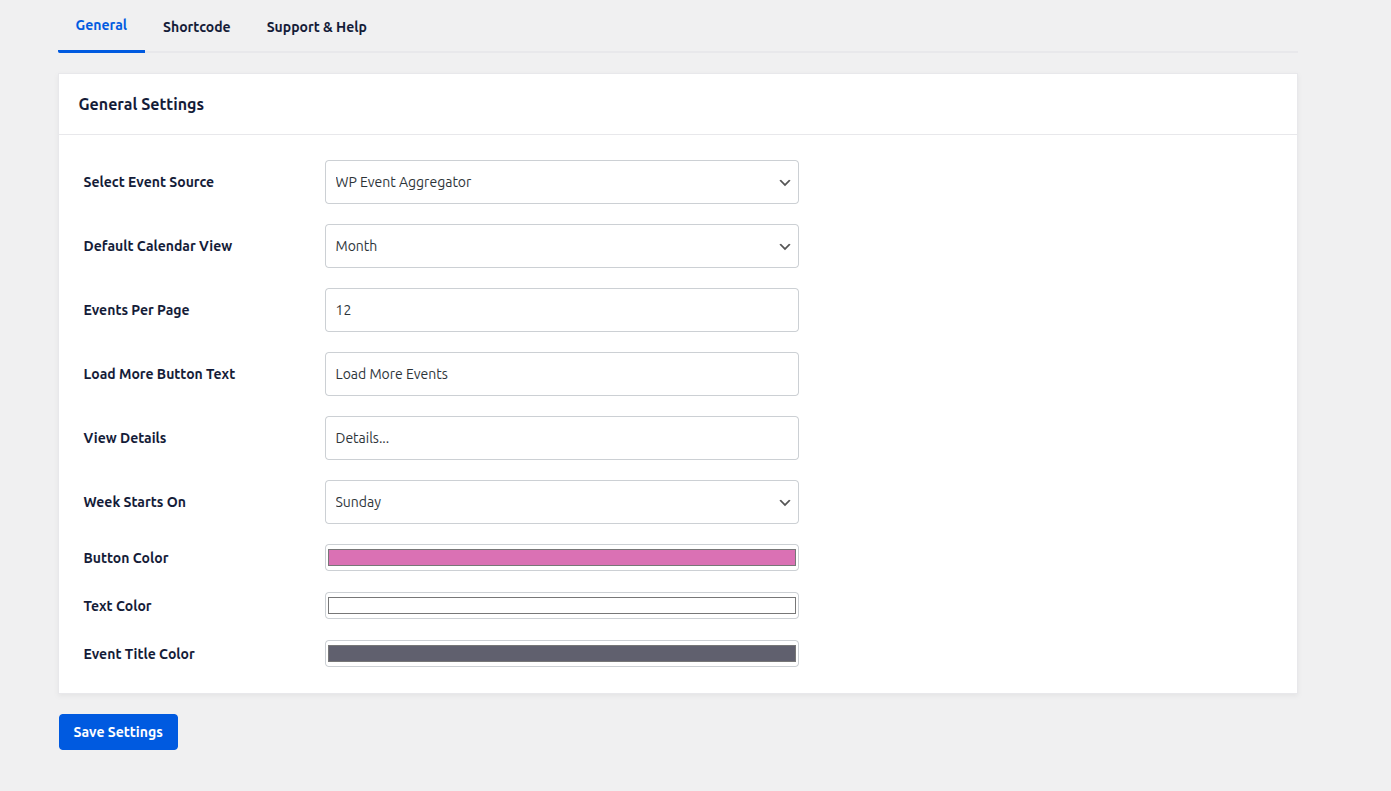Open the pink Button Color swatch

(x=561, y=558)
